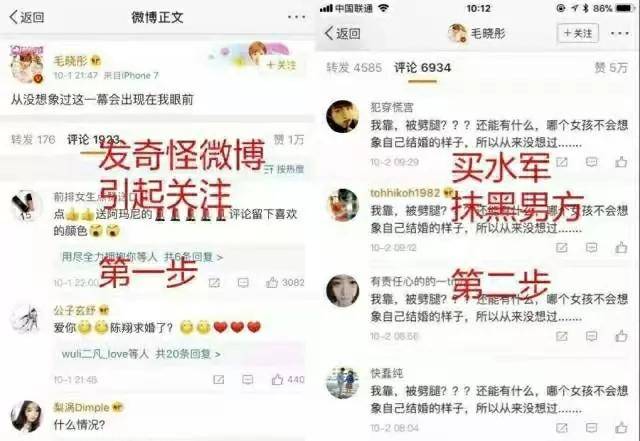
Task: Open 梨涡Dimple profile avatar
Action: click(26, 416)
